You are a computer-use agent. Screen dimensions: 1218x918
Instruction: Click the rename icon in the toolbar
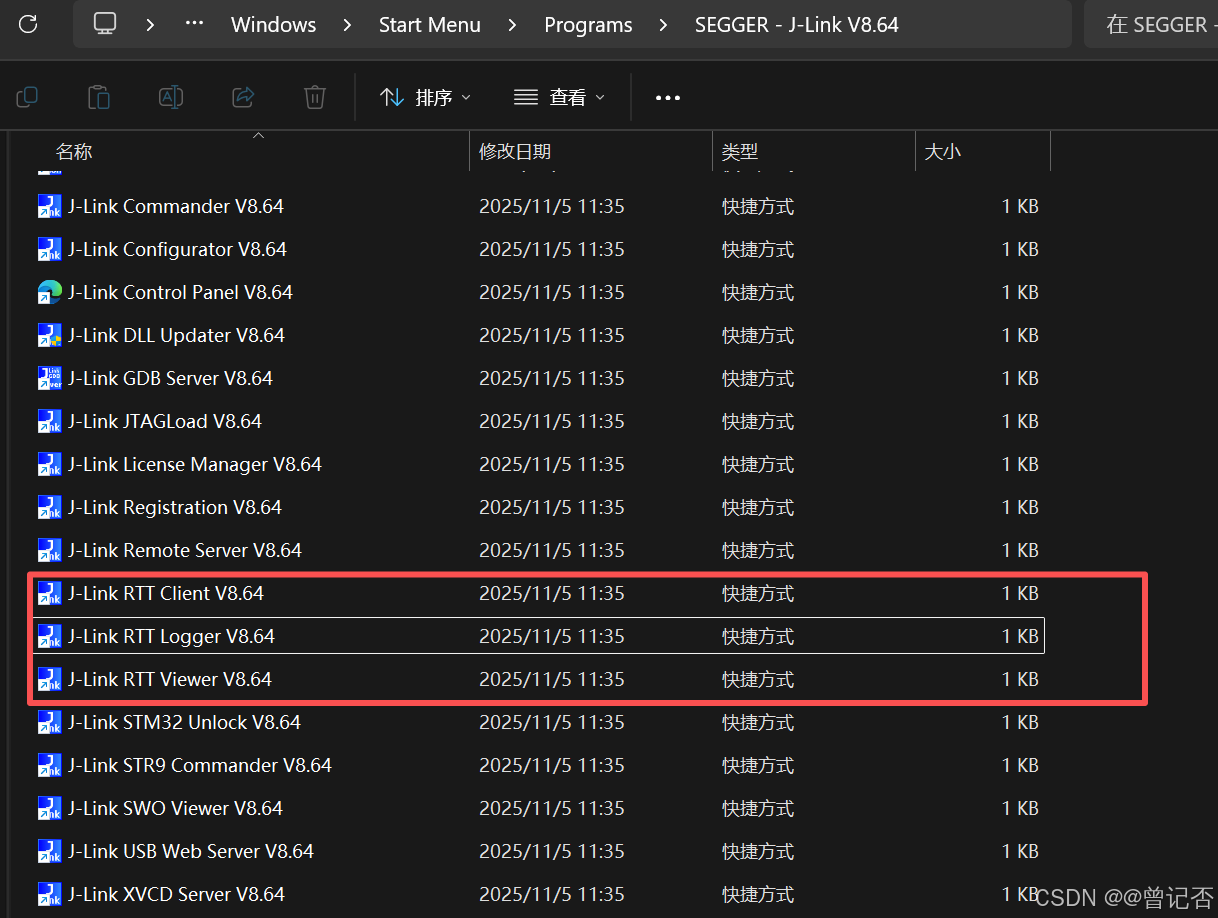coord(171,97)
